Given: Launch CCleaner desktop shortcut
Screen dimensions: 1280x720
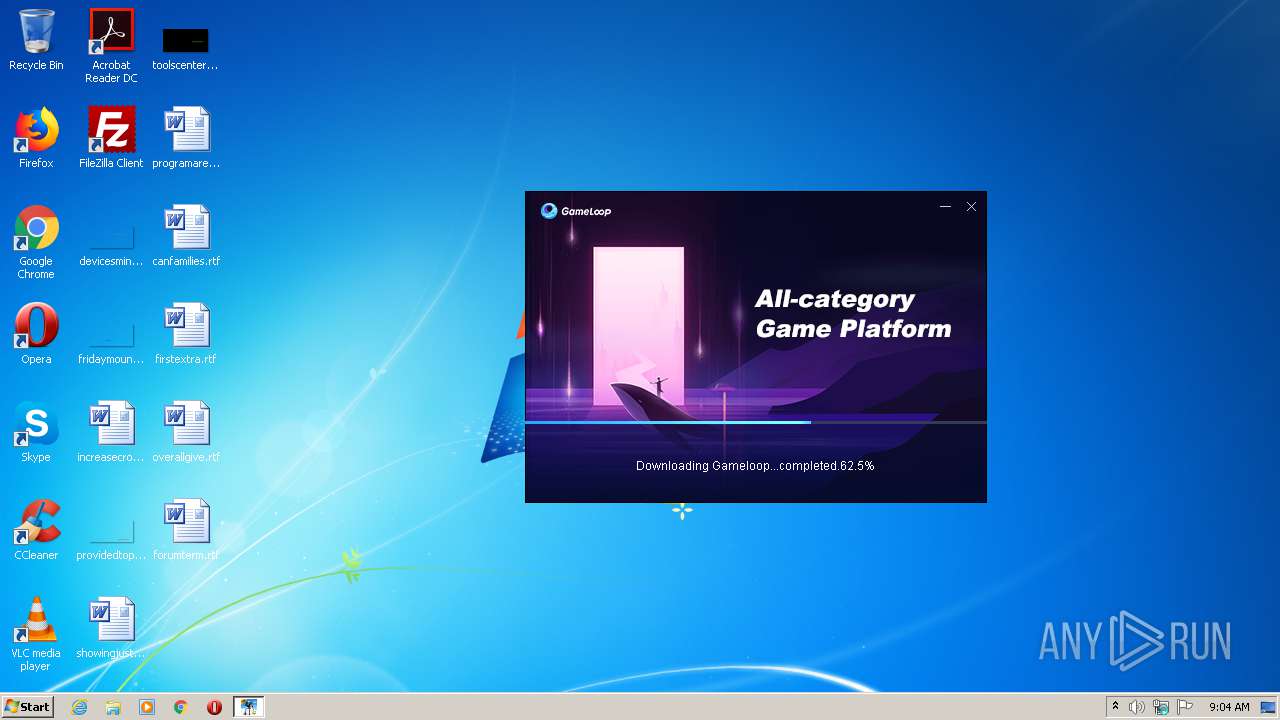Looking at the screenshot, I should coord(36,530).
